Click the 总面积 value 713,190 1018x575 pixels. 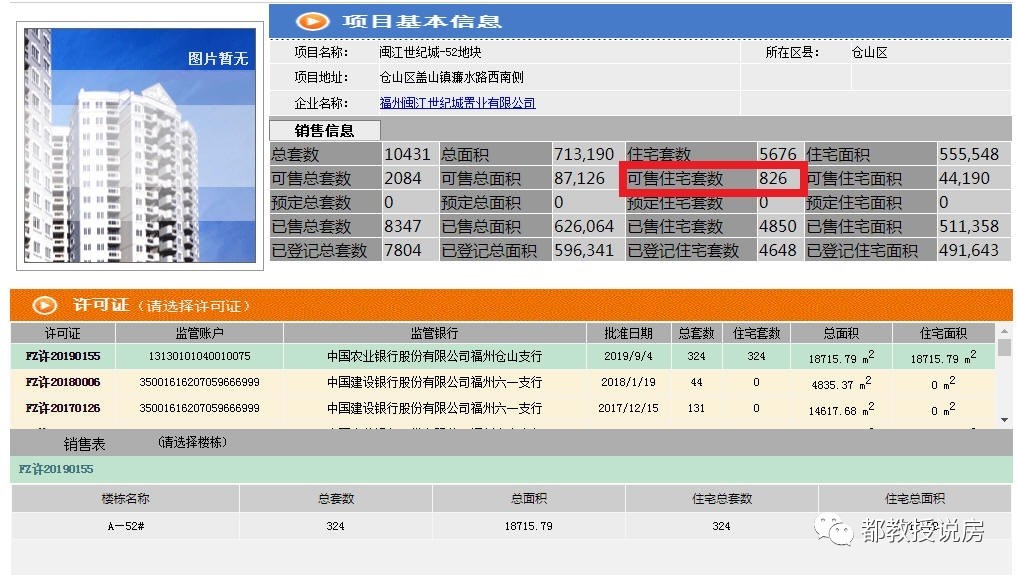tap(584, 154)
